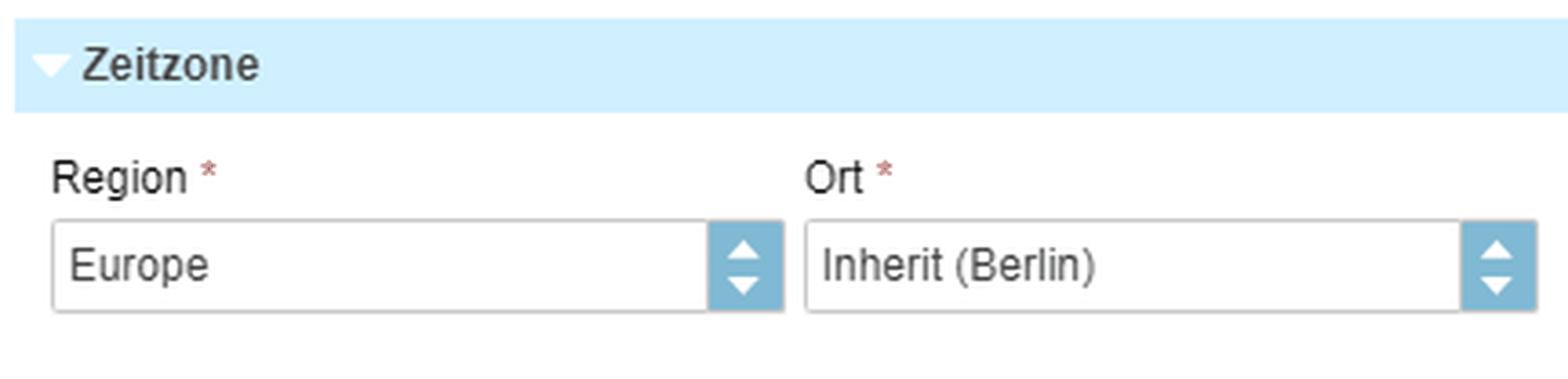1568x379 pixels.
Task: Click the red asterisk beside Ort
Action: 884,169
